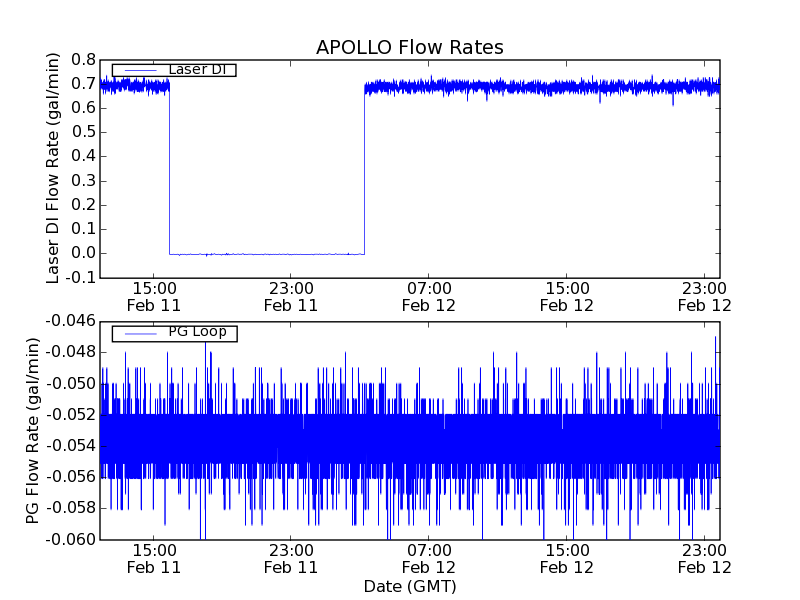Image resolution: width=800 pixels, height=600 pixels.
Task: Click the Laser DI Flow Rate y-axis label
Action: click(54, 168)
